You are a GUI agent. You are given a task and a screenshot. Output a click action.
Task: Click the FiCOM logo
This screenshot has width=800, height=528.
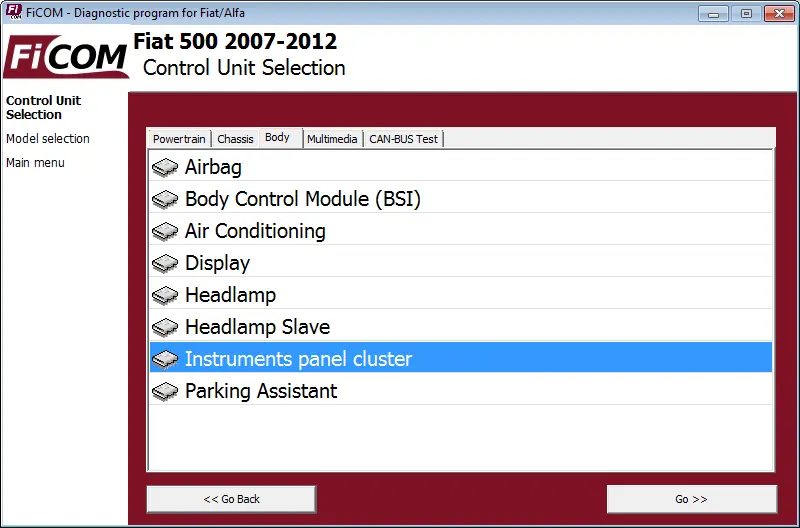(65, 57)
